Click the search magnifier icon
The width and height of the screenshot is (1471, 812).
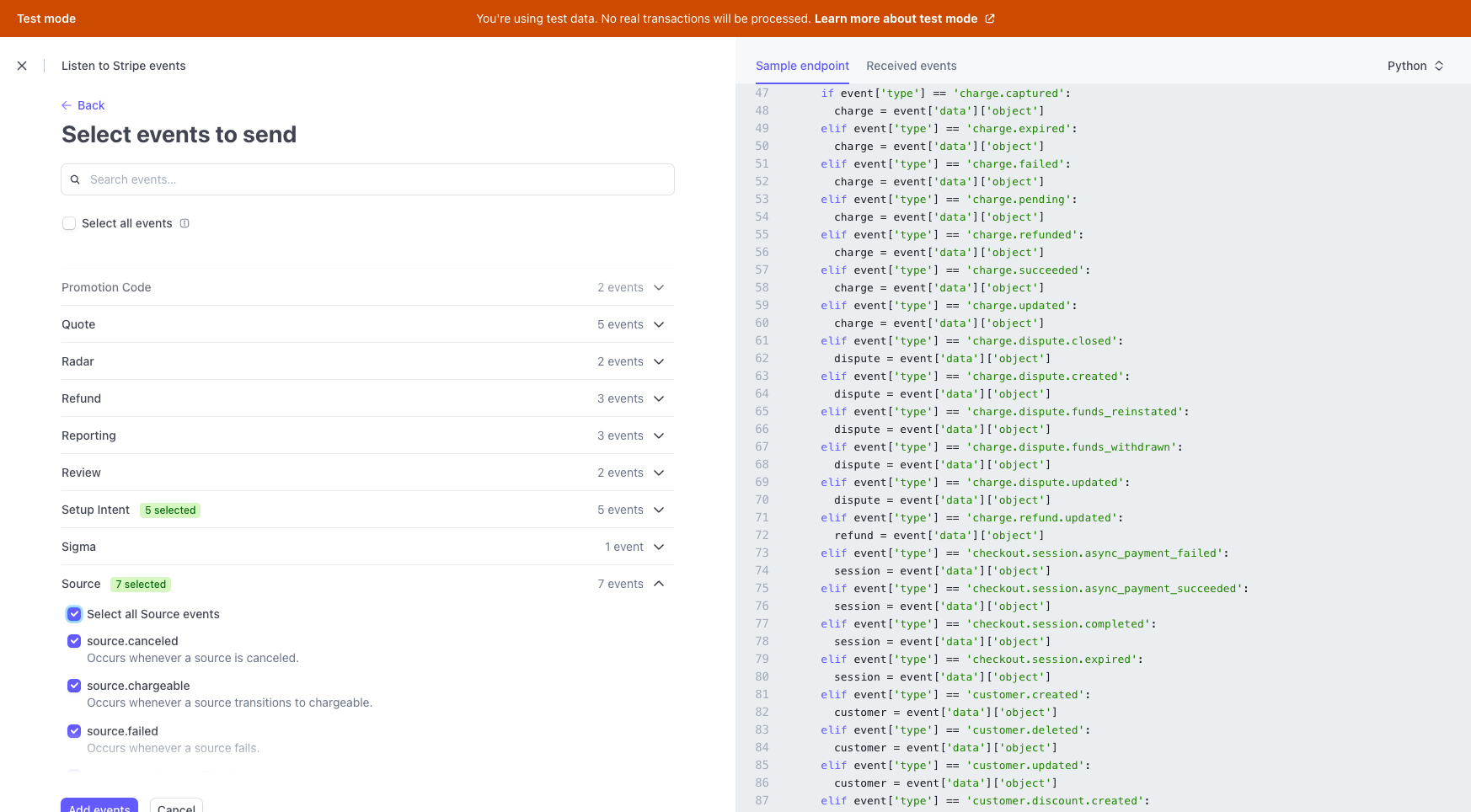75,179
